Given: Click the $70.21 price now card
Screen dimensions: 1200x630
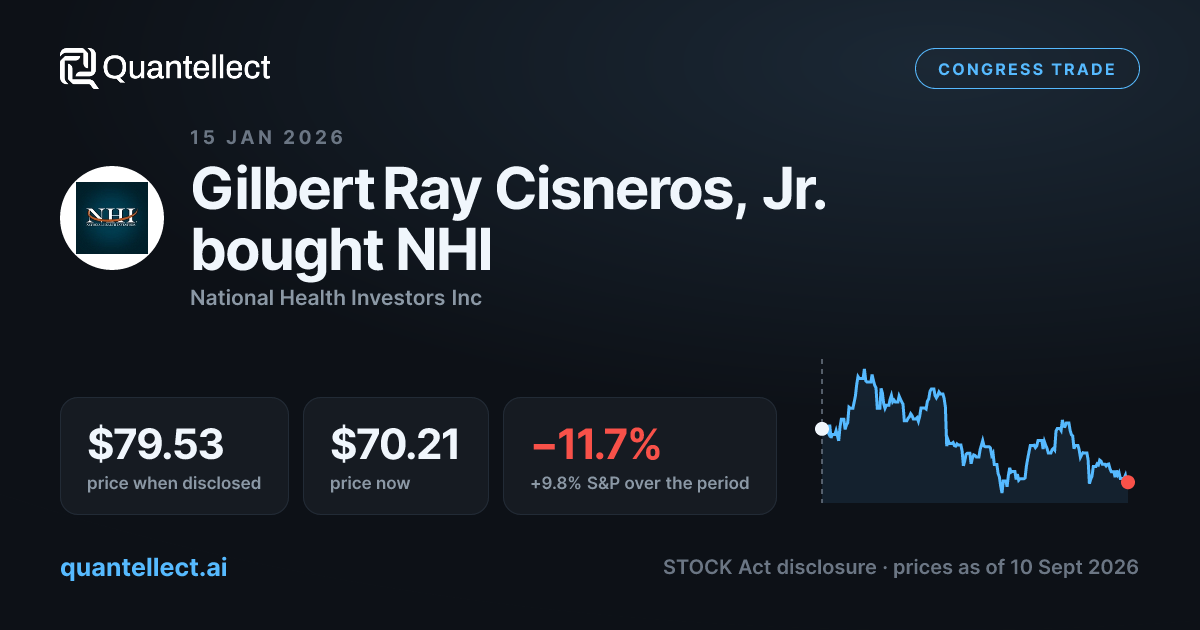Looking at the screenshot, I should click(396, 456).
